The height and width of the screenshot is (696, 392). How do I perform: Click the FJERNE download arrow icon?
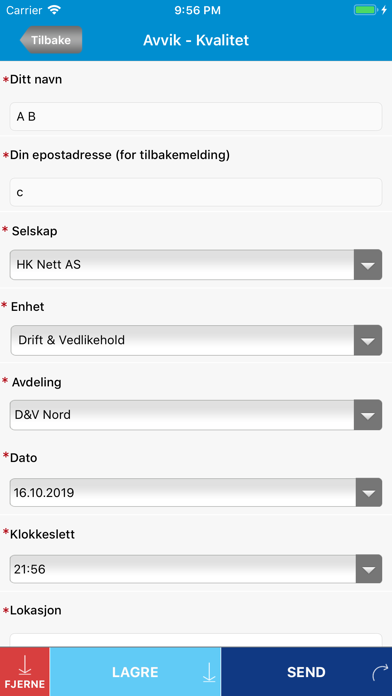point(25,666)
